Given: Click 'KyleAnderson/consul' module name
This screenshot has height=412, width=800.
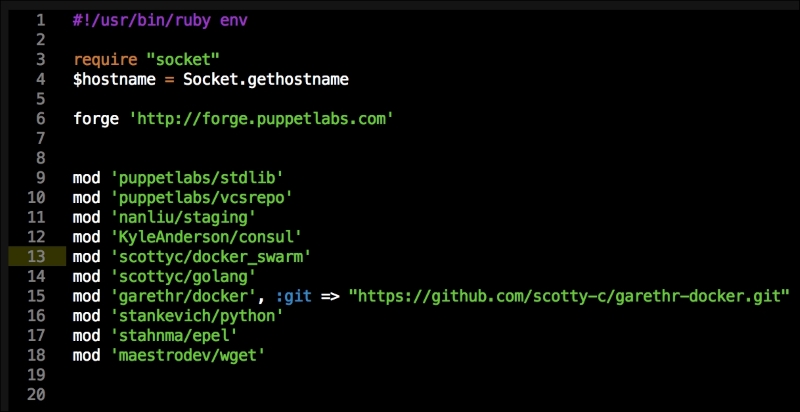Looking at the screenshot, I should pos(206,236).
